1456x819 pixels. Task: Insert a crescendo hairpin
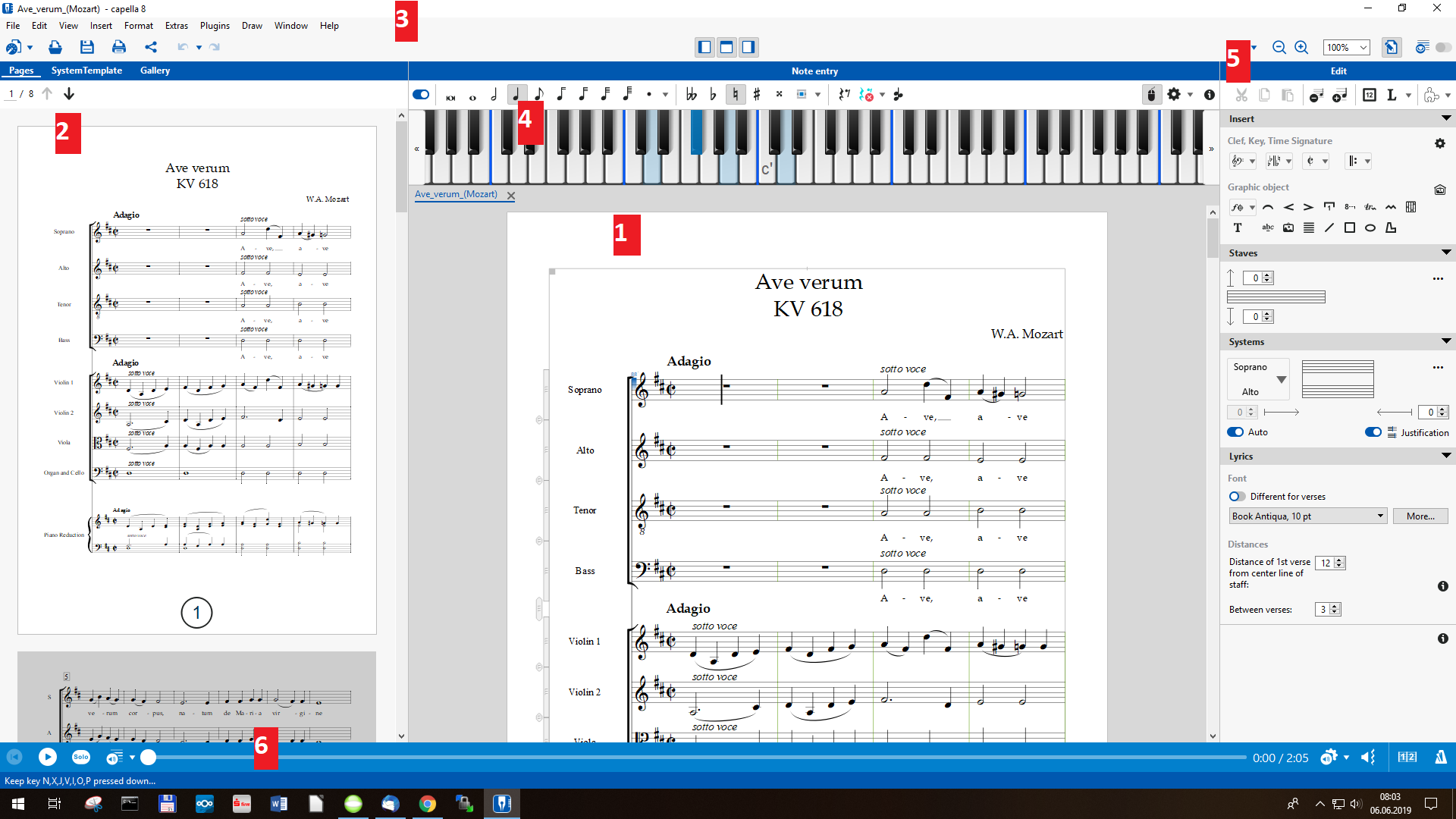pyautogui.click(x=1288, y=207)
